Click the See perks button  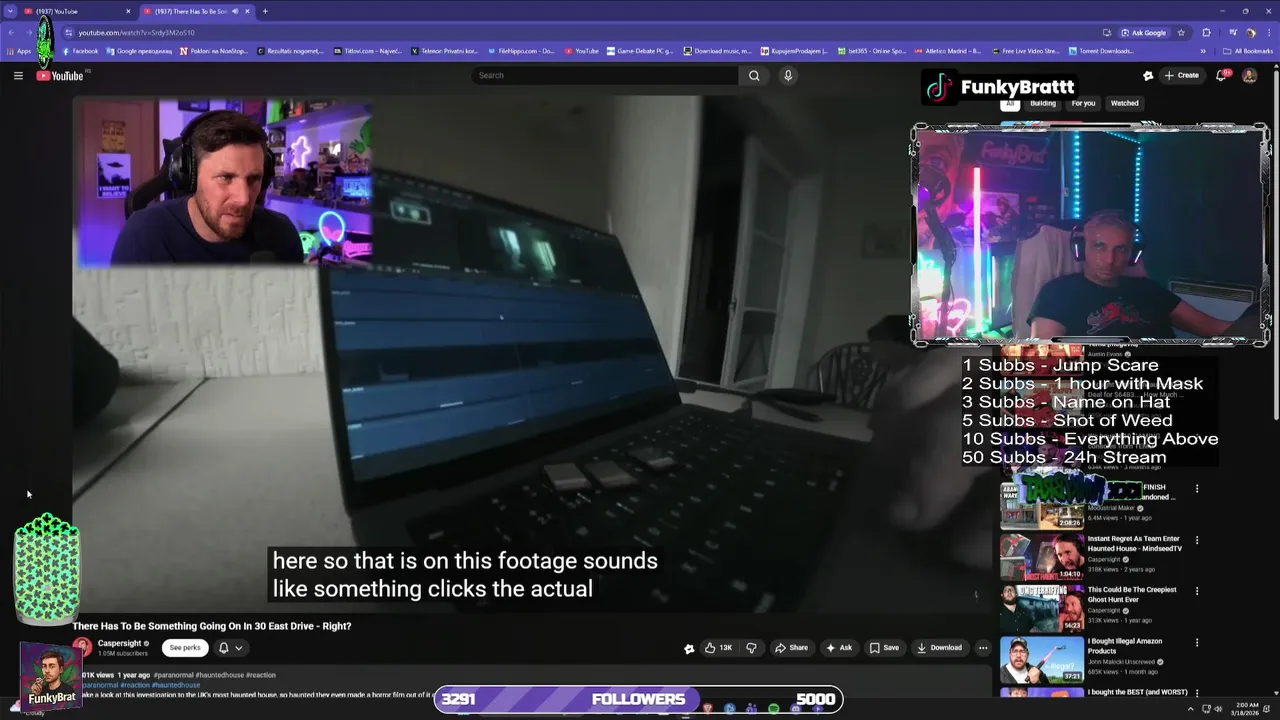(185, 648)
